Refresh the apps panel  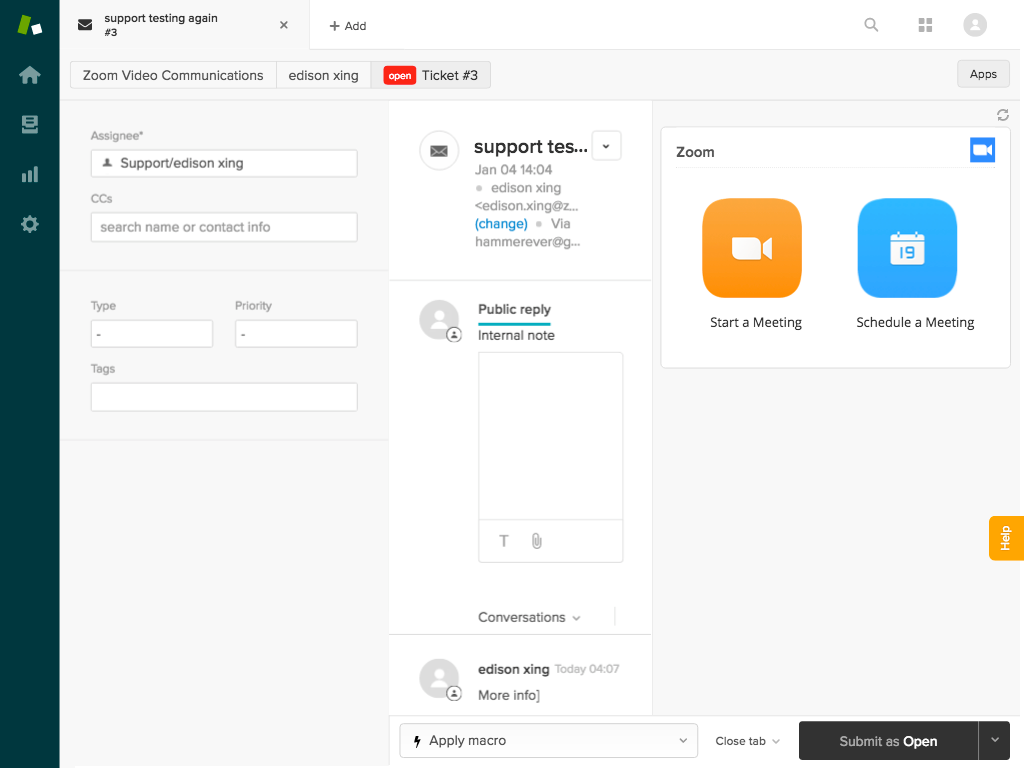tap(1002, 115)
